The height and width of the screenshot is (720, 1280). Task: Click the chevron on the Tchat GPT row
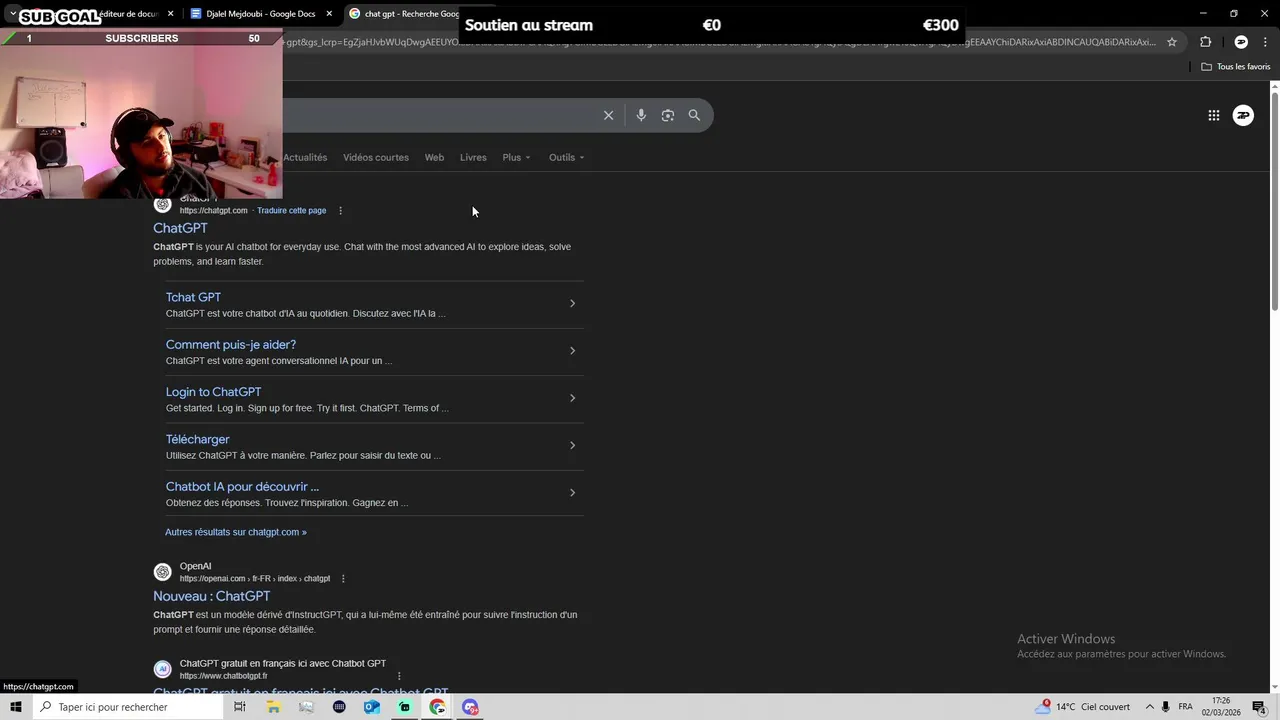click(572, 303)
